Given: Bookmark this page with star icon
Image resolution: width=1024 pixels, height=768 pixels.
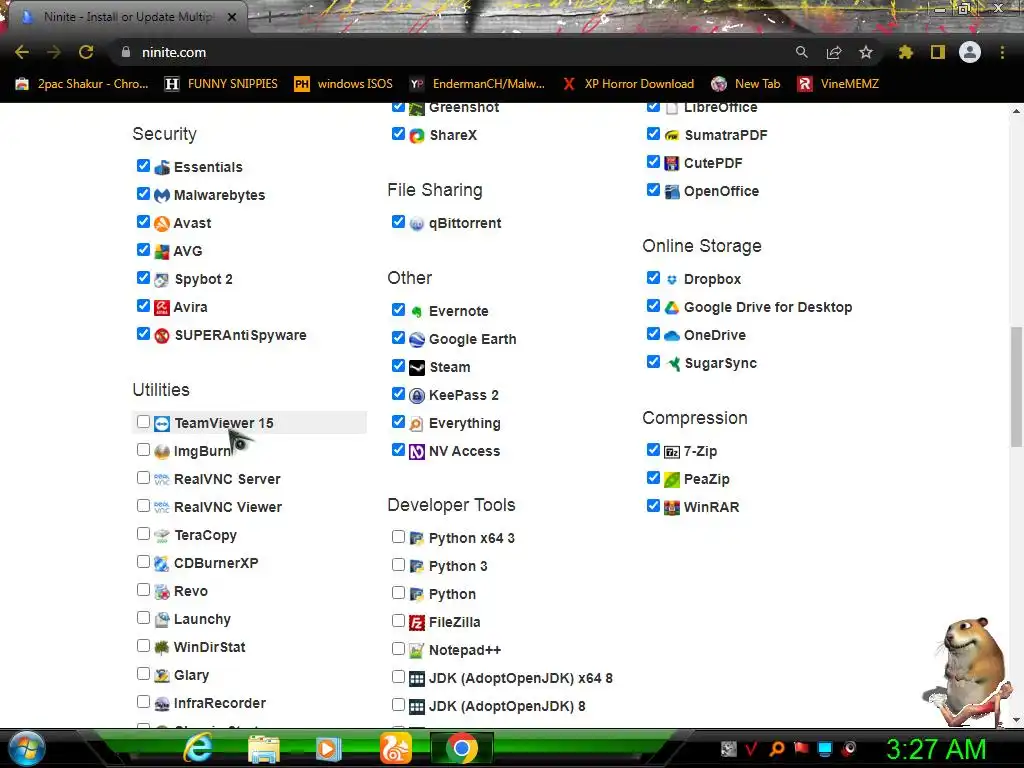Looking at the screenshot, I should point(866,52).
